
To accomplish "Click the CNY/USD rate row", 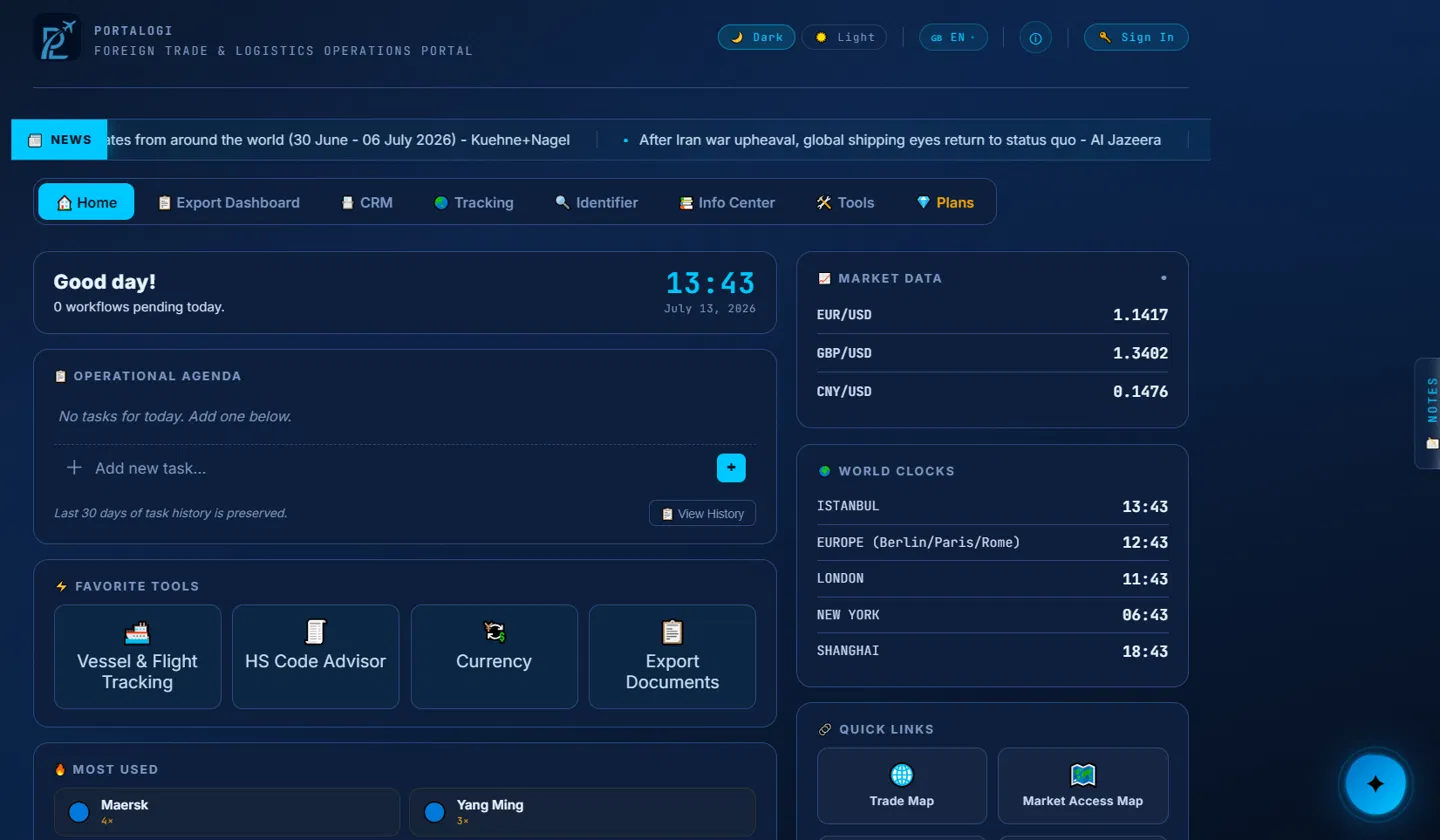I will tap(992, 391).
